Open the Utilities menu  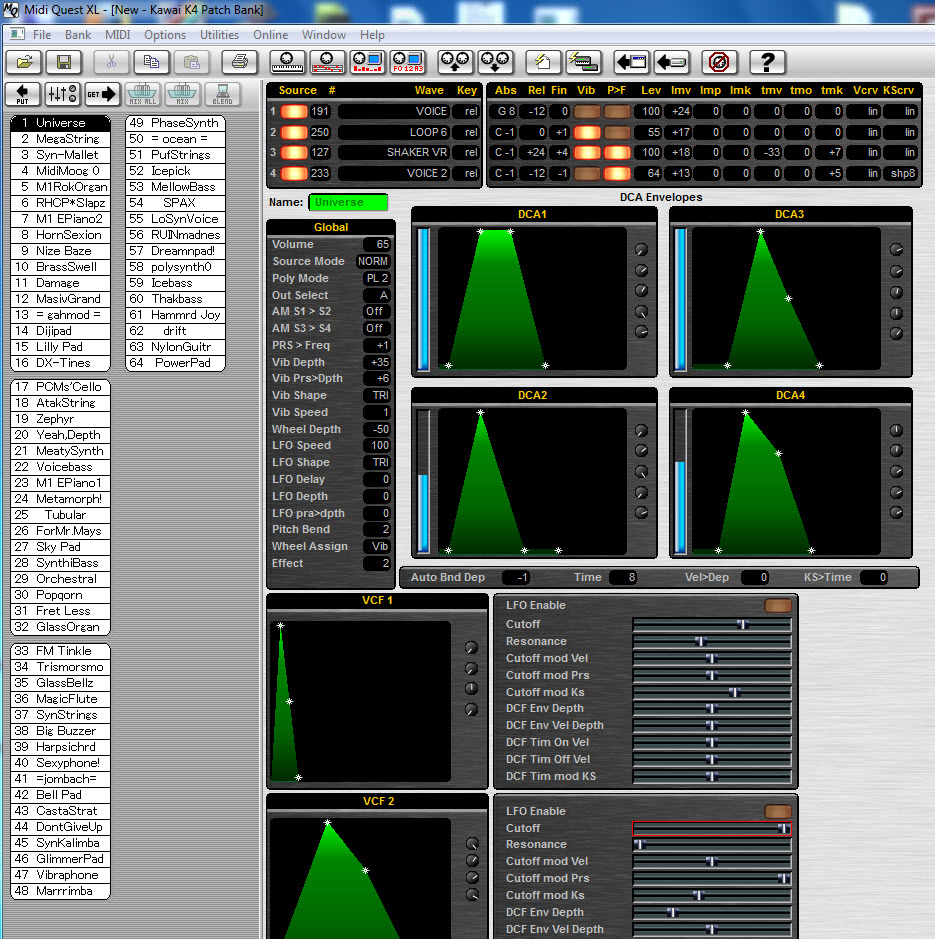coord(220,35)
